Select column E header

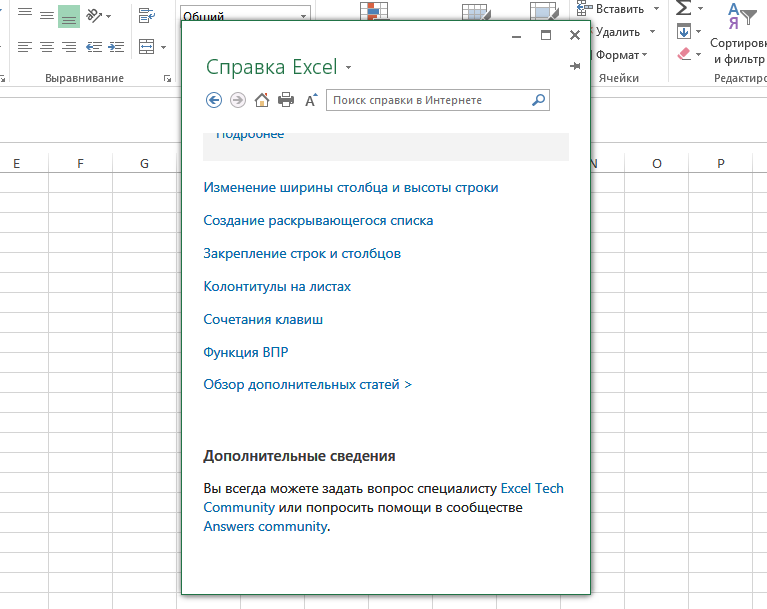pos(17,163)
